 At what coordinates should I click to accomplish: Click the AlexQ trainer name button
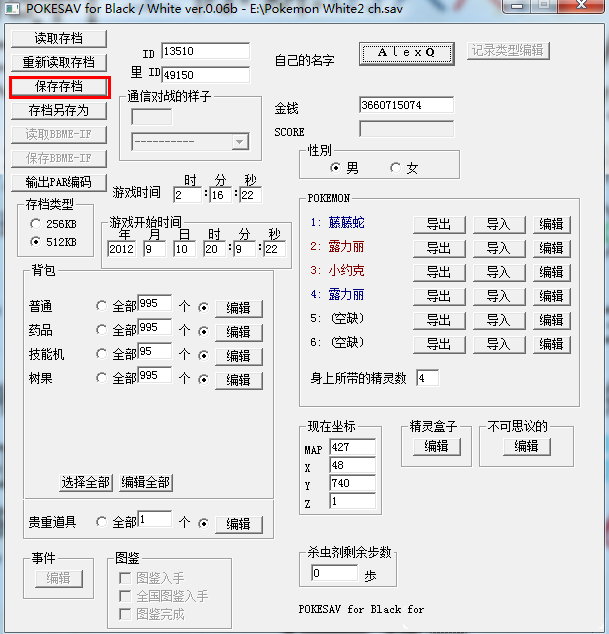406,52
